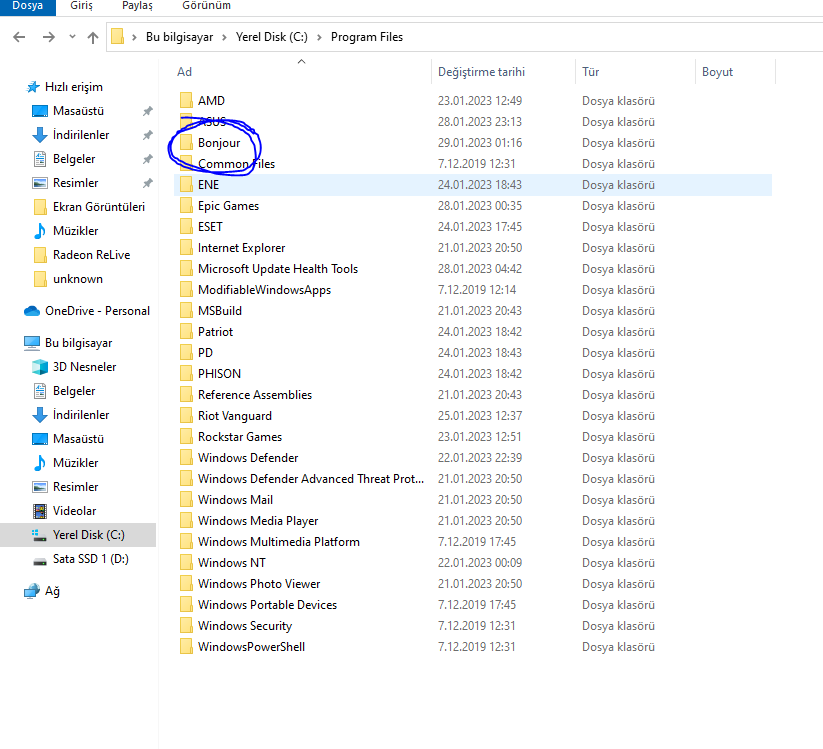Select the ModifiableWindowsApps folder
This screenshot has width=823, height=749.
(264, 290)
